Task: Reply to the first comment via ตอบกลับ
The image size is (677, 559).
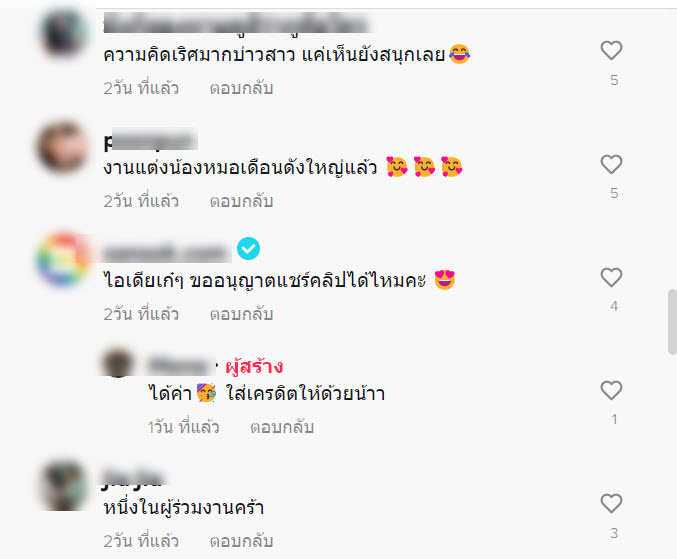Action: click(x=241, y=88)
